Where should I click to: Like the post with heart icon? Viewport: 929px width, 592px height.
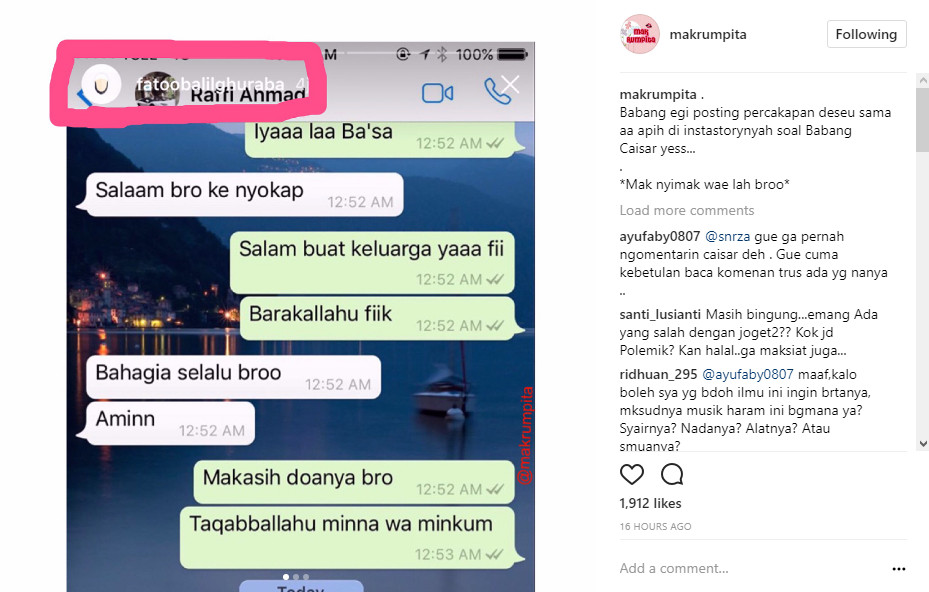[632, 474]
